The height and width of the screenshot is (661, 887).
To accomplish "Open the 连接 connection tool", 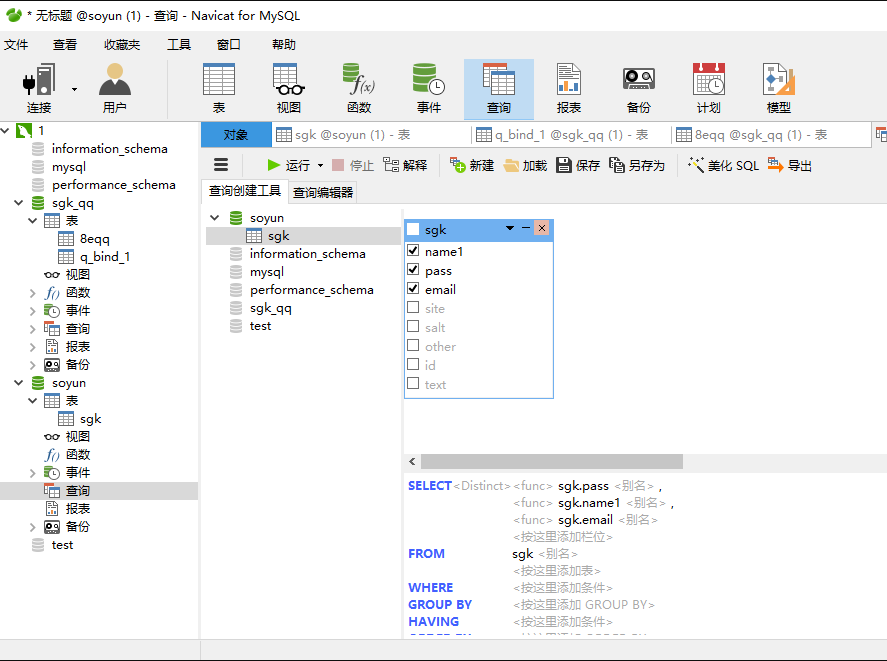I will (x=38, y=88).
